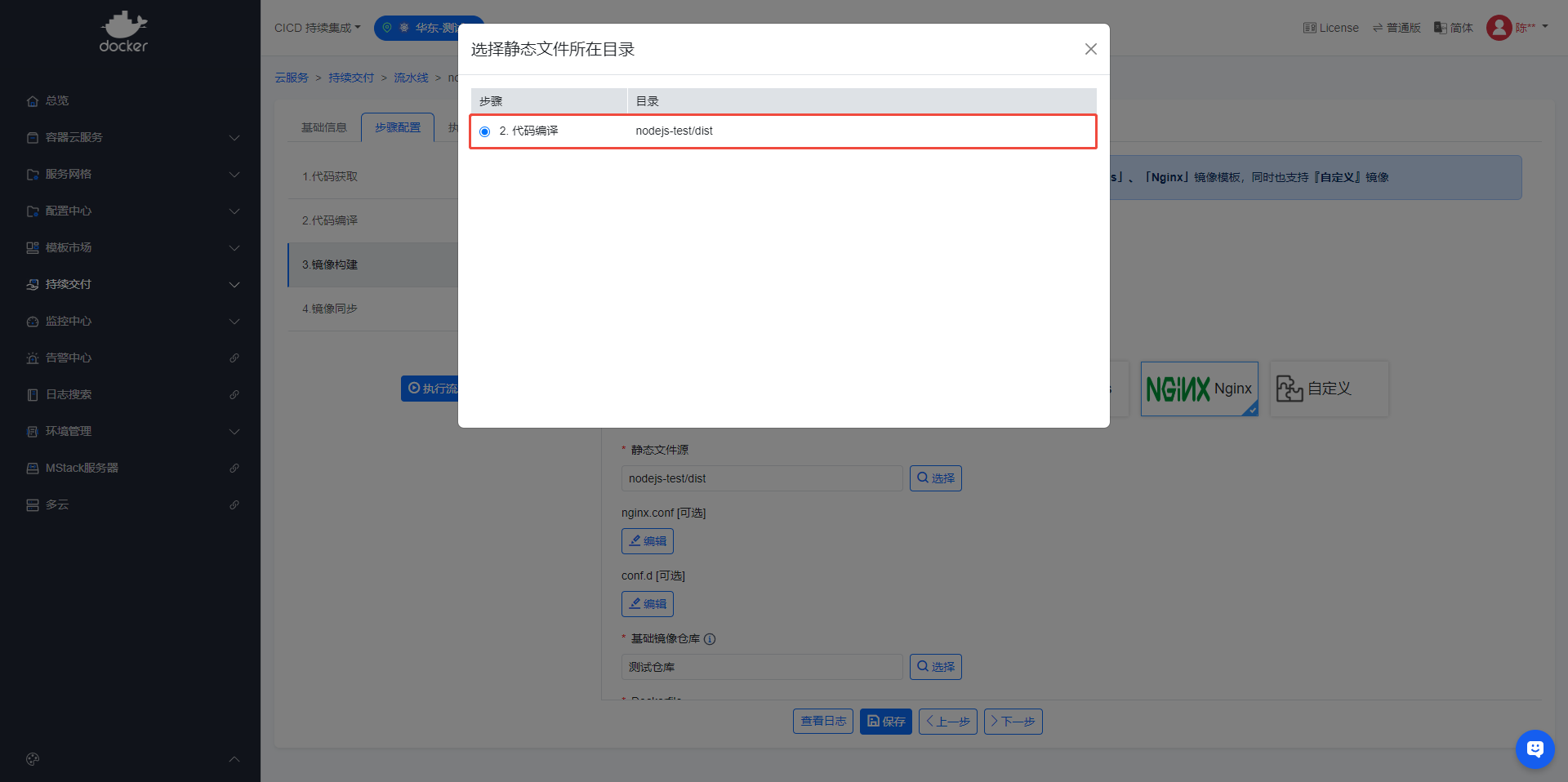Click the License link in header
1568x782 pixels.
[x=1331, y=28]
